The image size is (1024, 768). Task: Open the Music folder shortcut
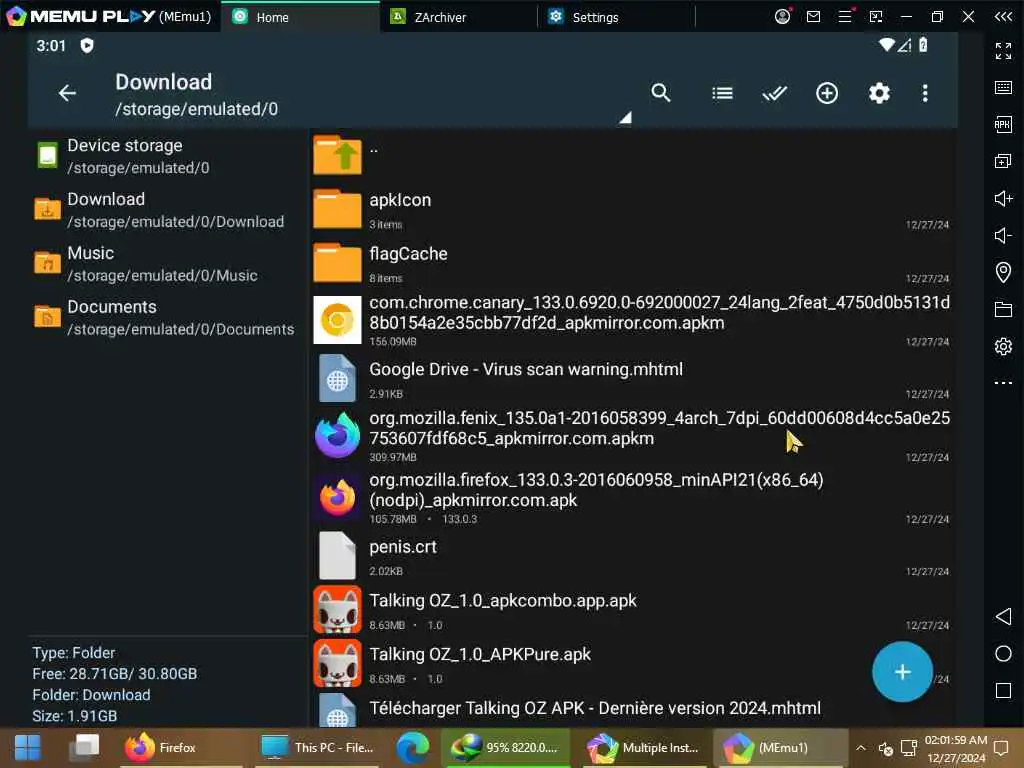click(x=167, y=264)
